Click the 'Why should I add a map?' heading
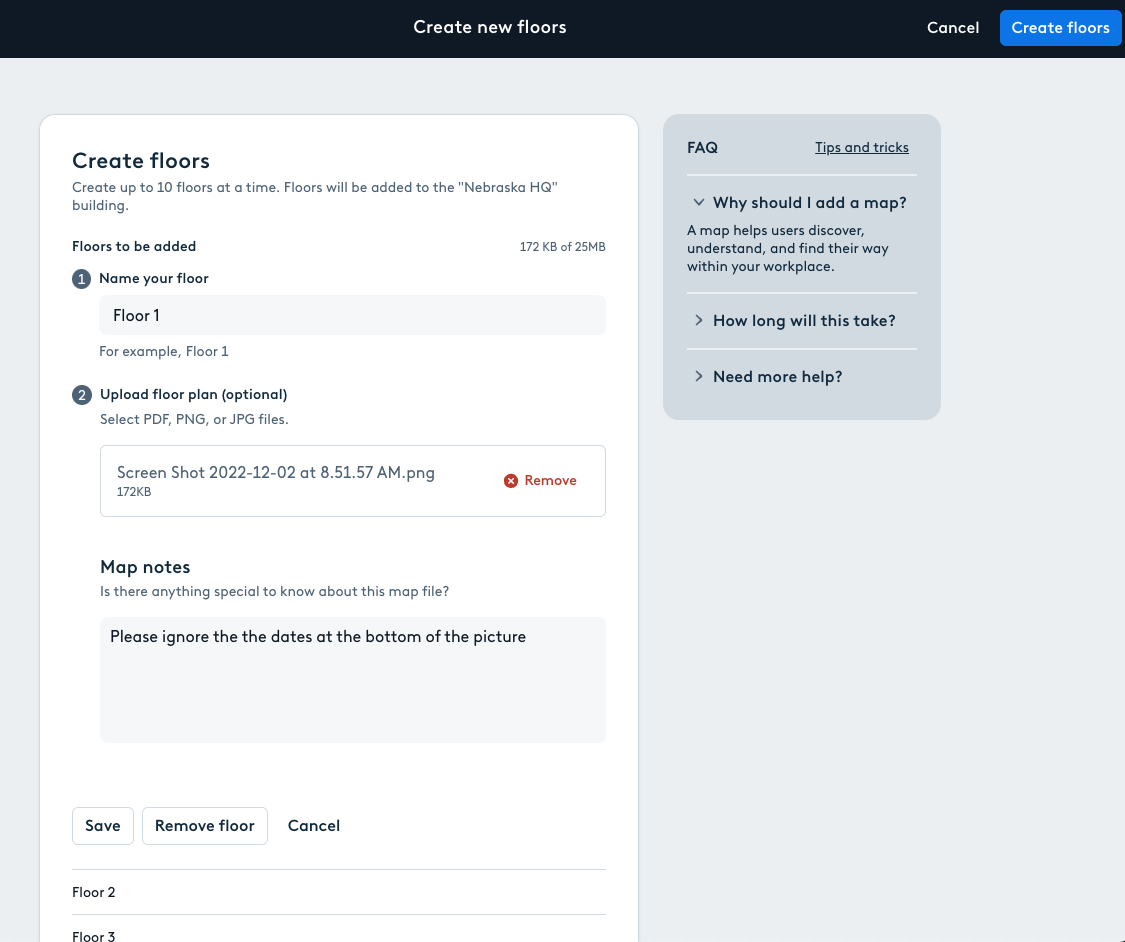Screen dimensions: 1125x942 tap(809, 202)
